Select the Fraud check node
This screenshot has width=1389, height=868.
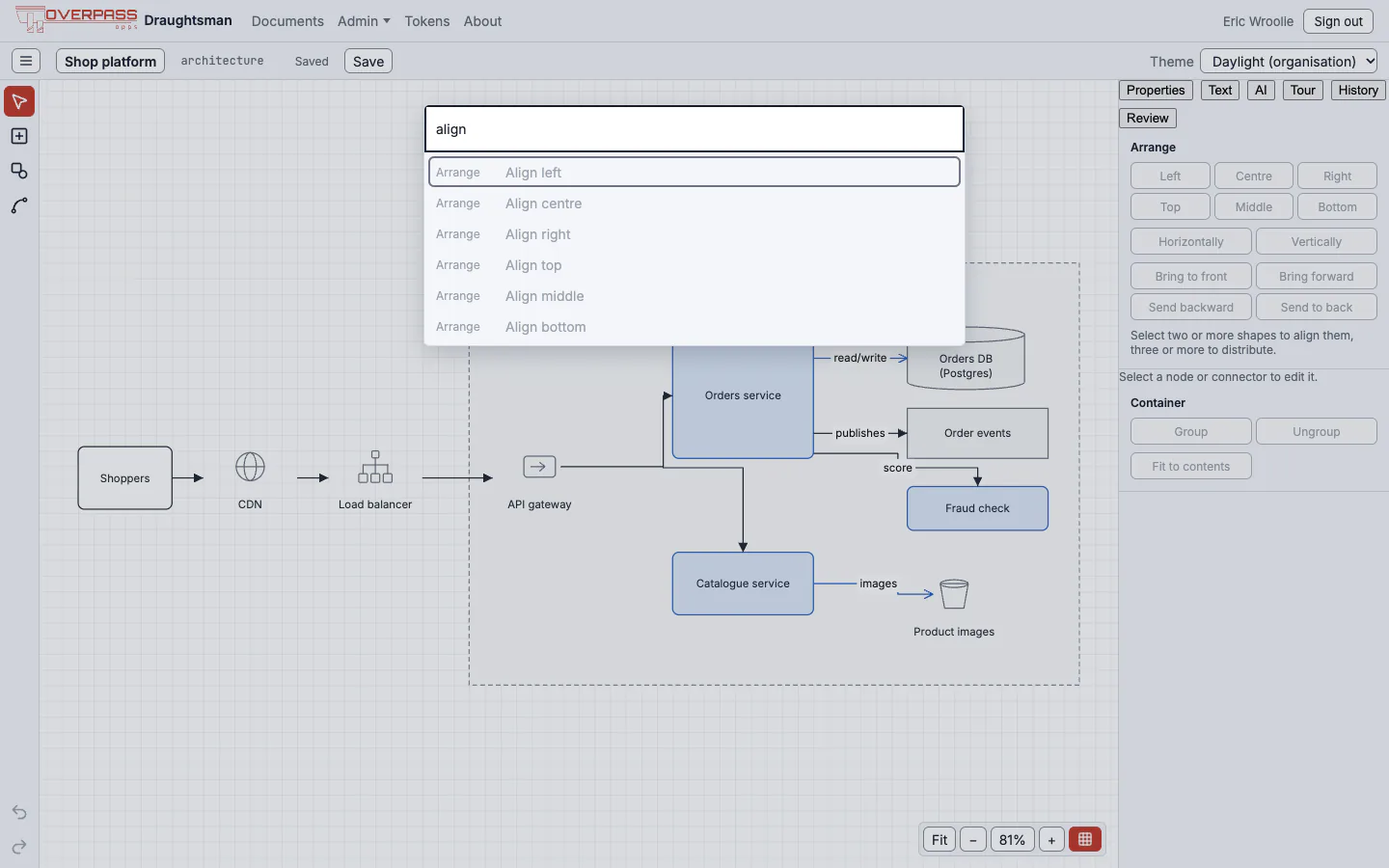[x=977, y=508]
